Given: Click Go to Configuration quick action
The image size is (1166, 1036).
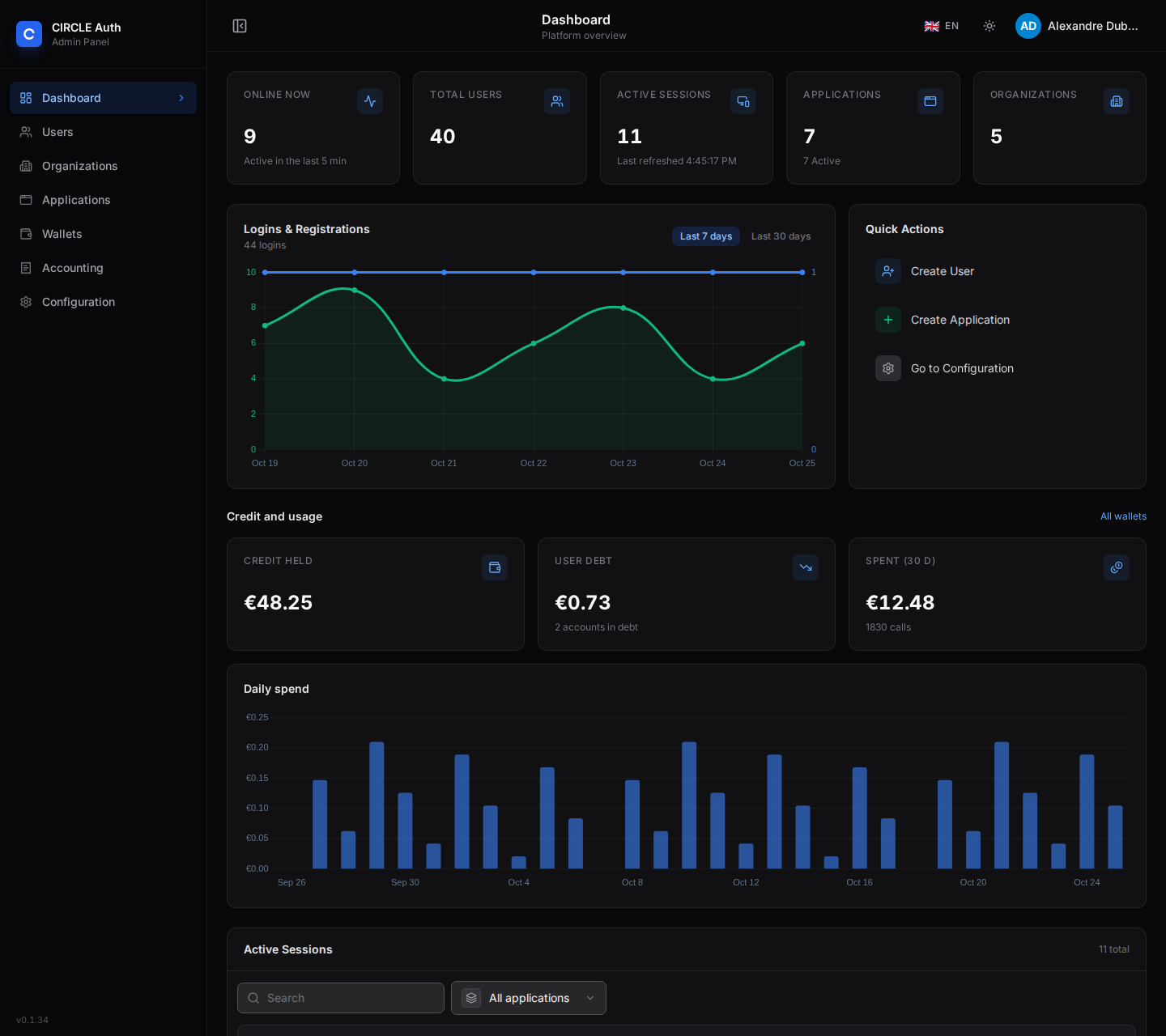Looking at the screenshot, I should pos(998,368).
